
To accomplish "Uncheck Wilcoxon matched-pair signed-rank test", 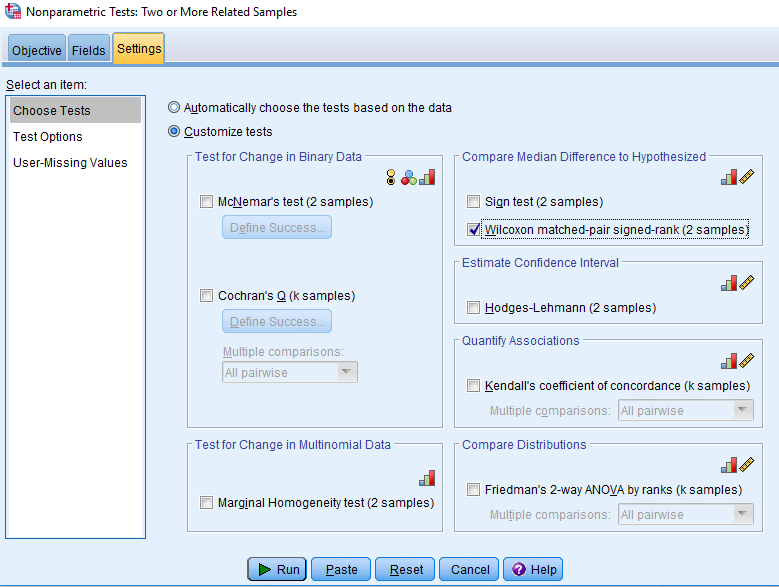I will click(x=473, y=229).
